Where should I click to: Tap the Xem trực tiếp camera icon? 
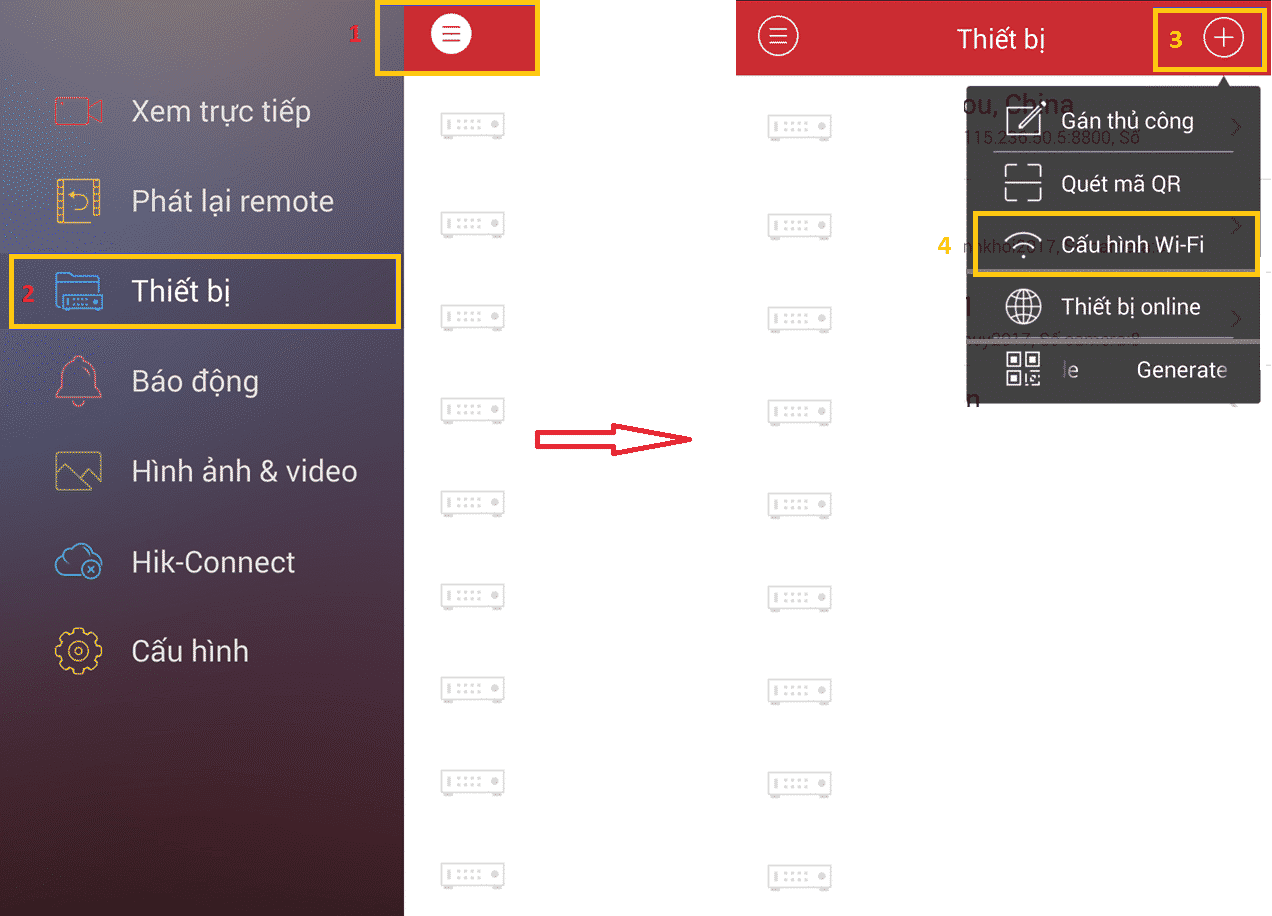[x=79, y=111]
